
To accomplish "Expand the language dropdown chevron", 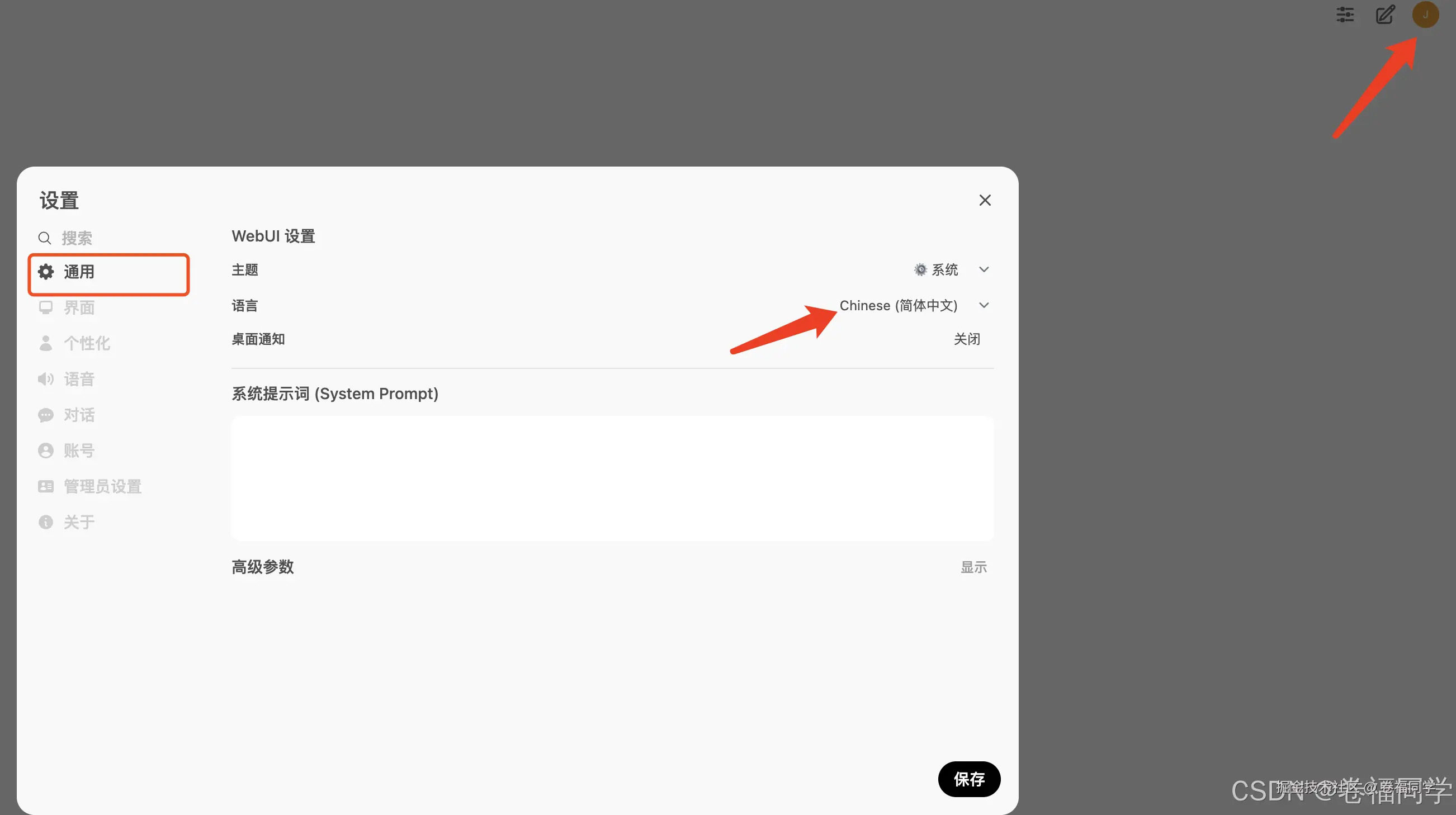I will pyautogui.click(x=984, y=305).
